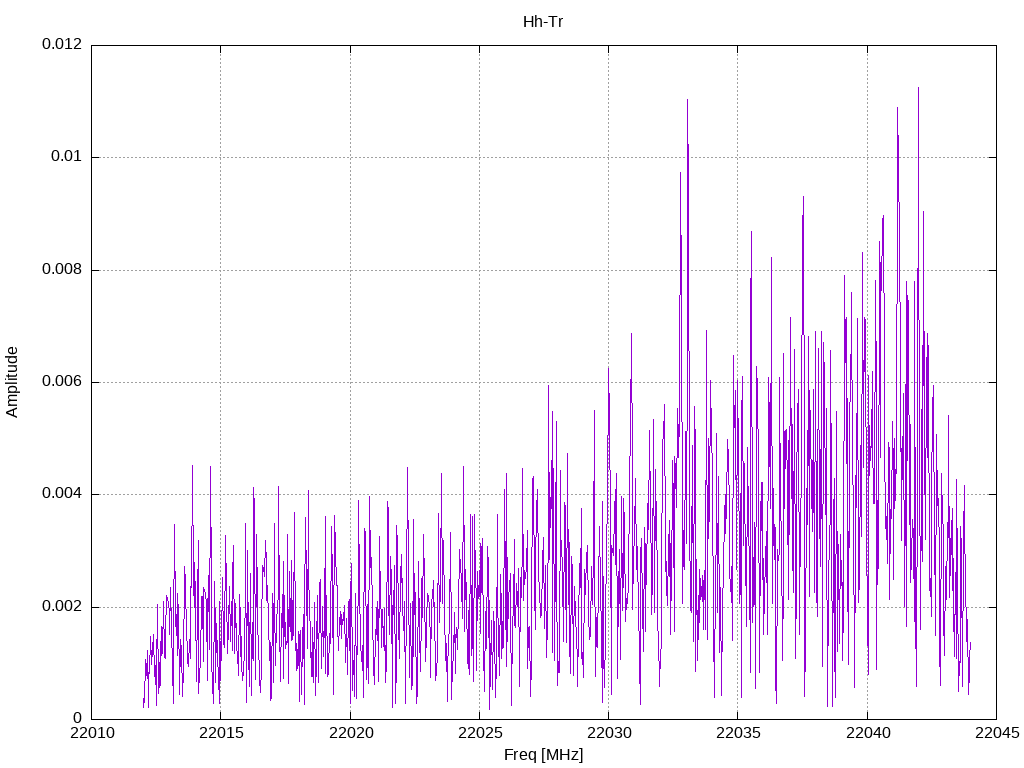Select the x-axis tick label 22035
The height and width of the screenshot is (768, 1024).
[739, 733]
